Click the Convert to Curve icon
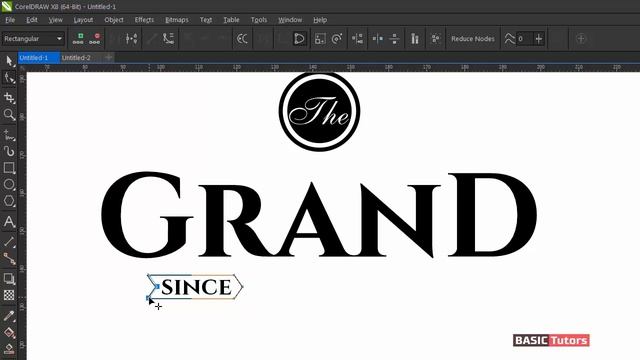Screen dimensions: 640x360 point(168,39)
